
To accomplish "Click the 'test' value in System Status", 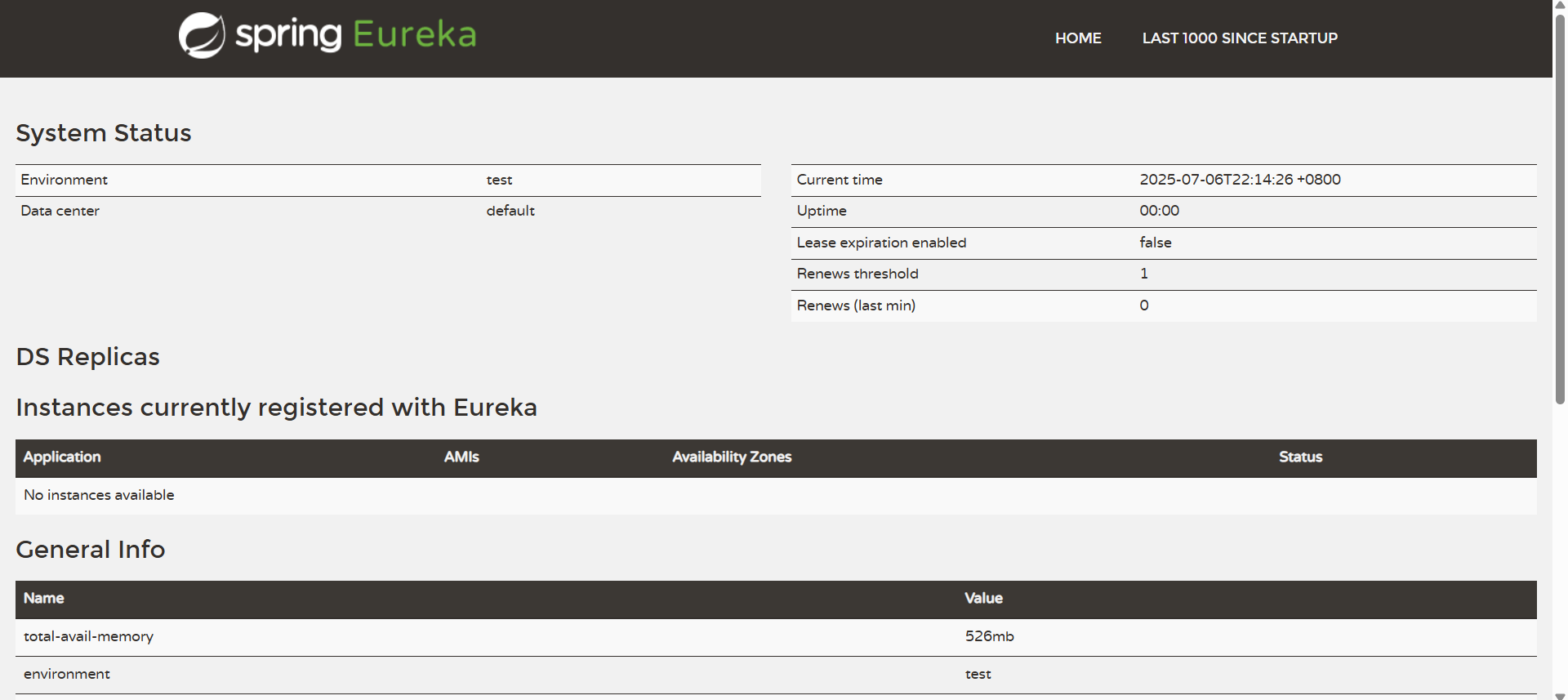I will point(499,180).
